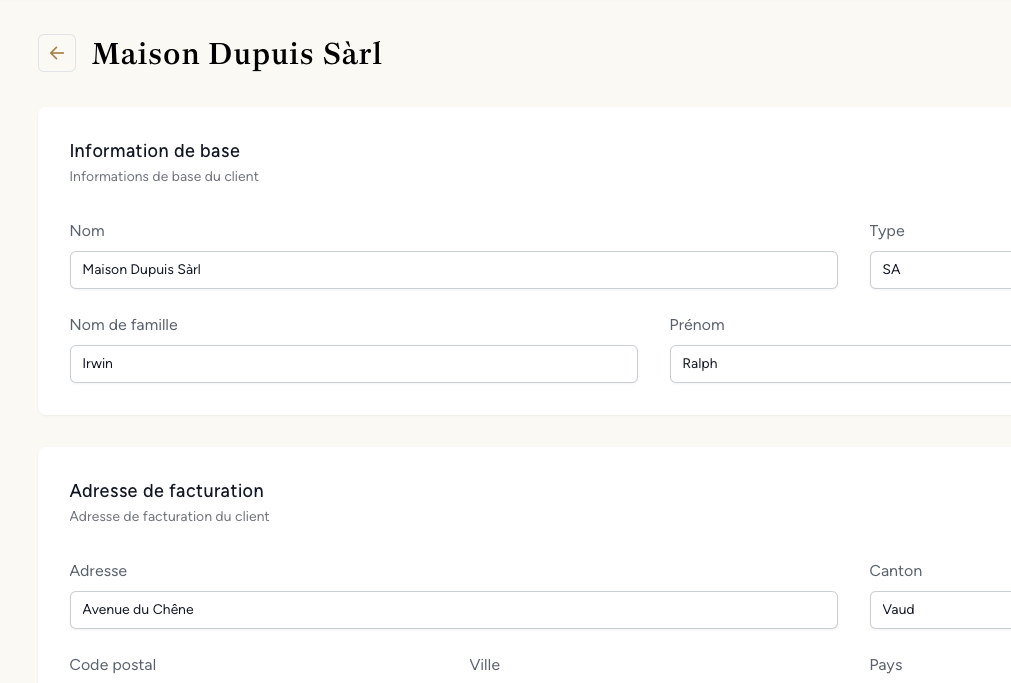Place cursor in the Nom de famille field
1011x683 pixels.
[x=353, y=363]
